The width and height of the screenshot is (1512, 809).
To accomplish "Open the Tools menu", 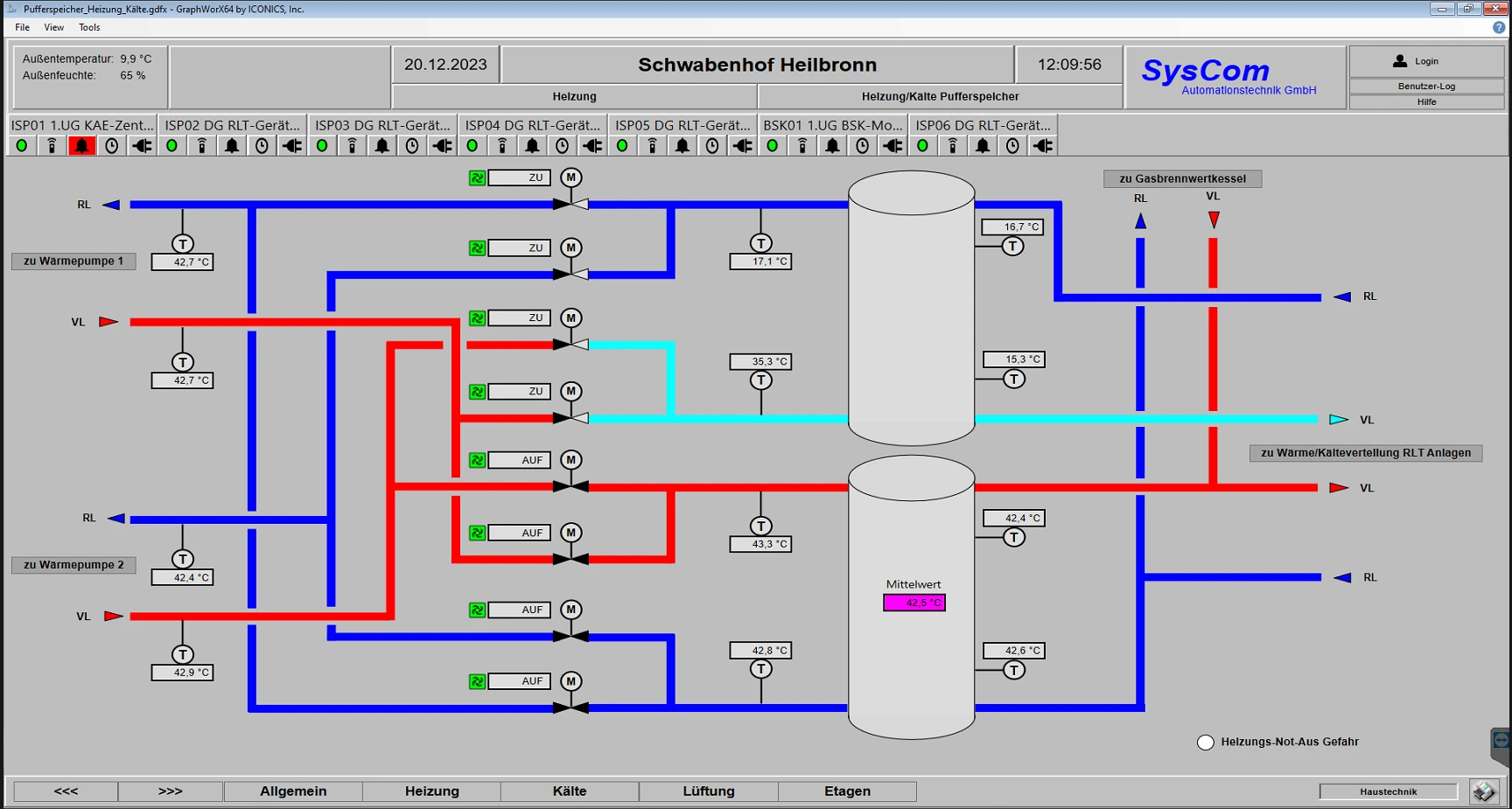I will [x=89, y=27].
